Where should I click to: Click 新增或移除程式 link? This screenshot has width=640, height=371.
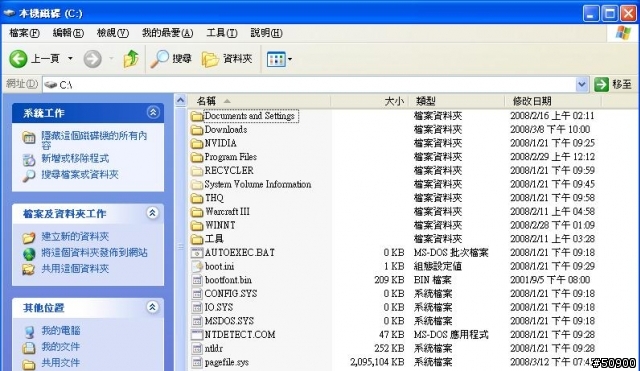pos(75,158)
